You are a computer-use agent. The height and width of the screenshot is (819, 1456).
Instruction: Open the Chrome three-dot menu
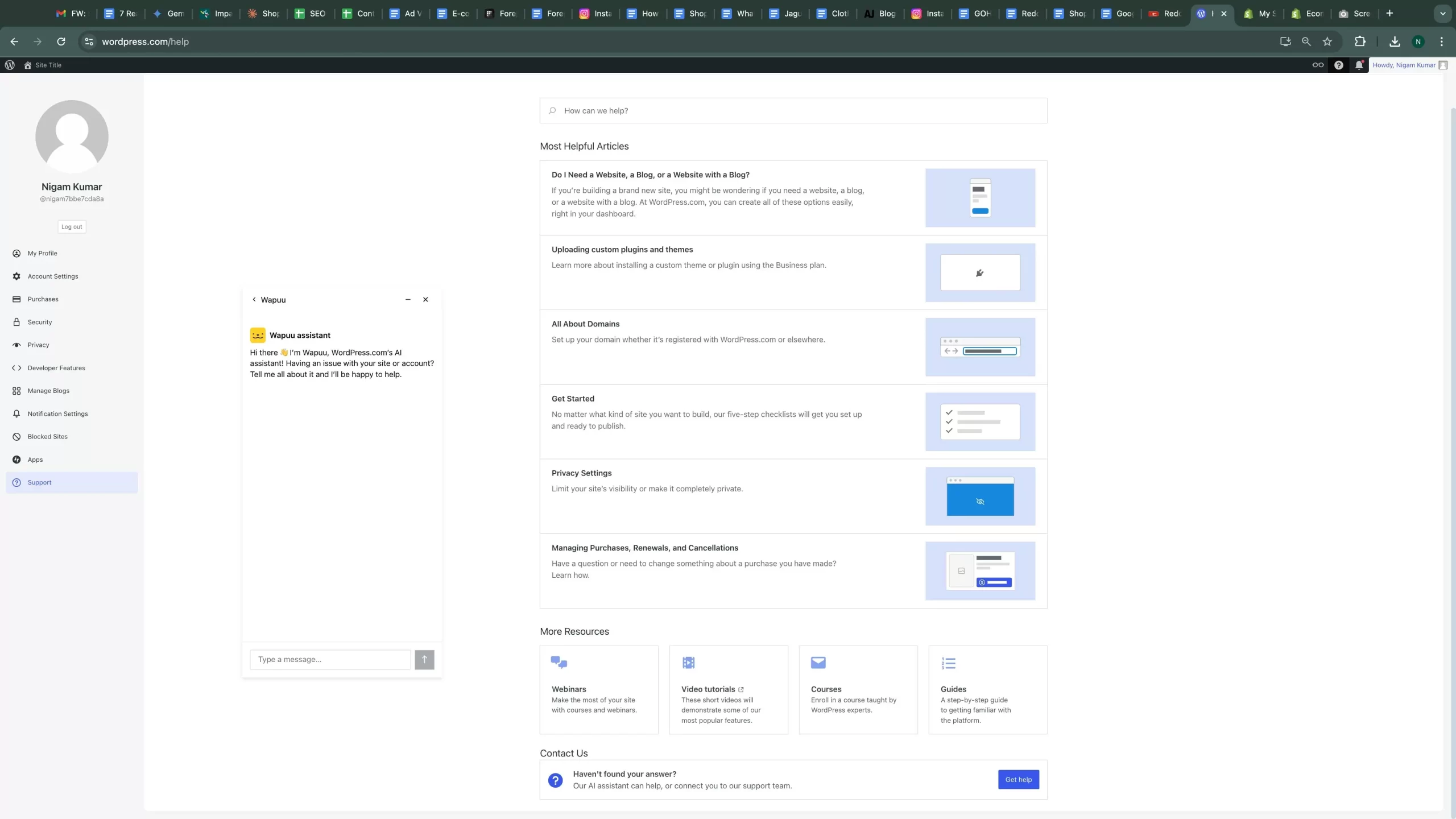(x=1441, y=42)
